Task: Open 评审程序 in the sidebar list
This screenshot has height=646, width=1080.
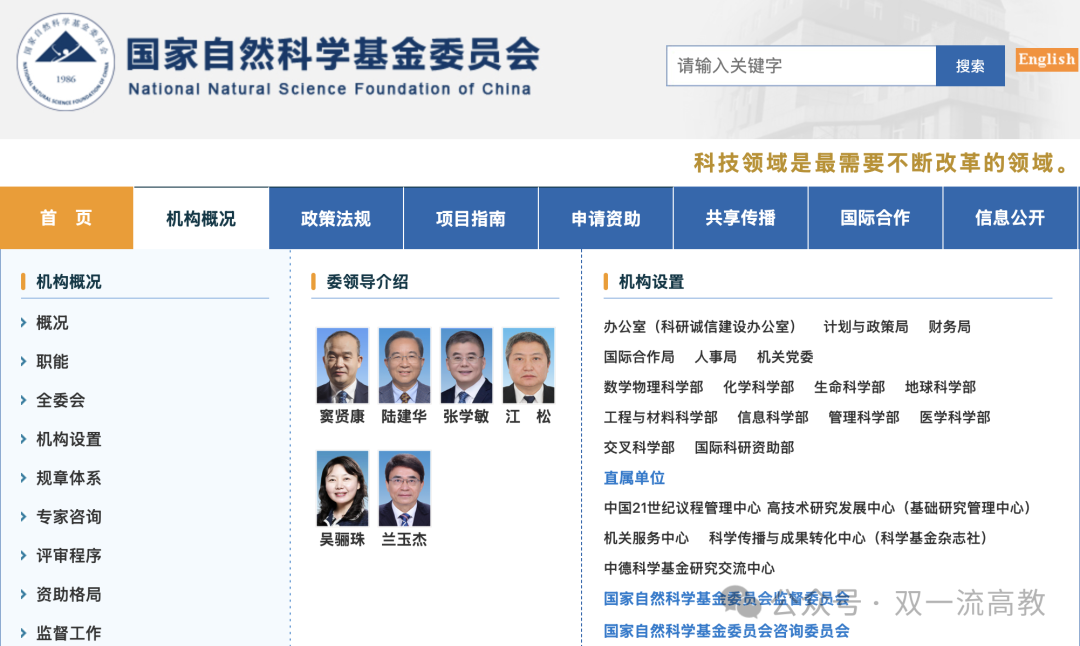Action: coord(69,556)
